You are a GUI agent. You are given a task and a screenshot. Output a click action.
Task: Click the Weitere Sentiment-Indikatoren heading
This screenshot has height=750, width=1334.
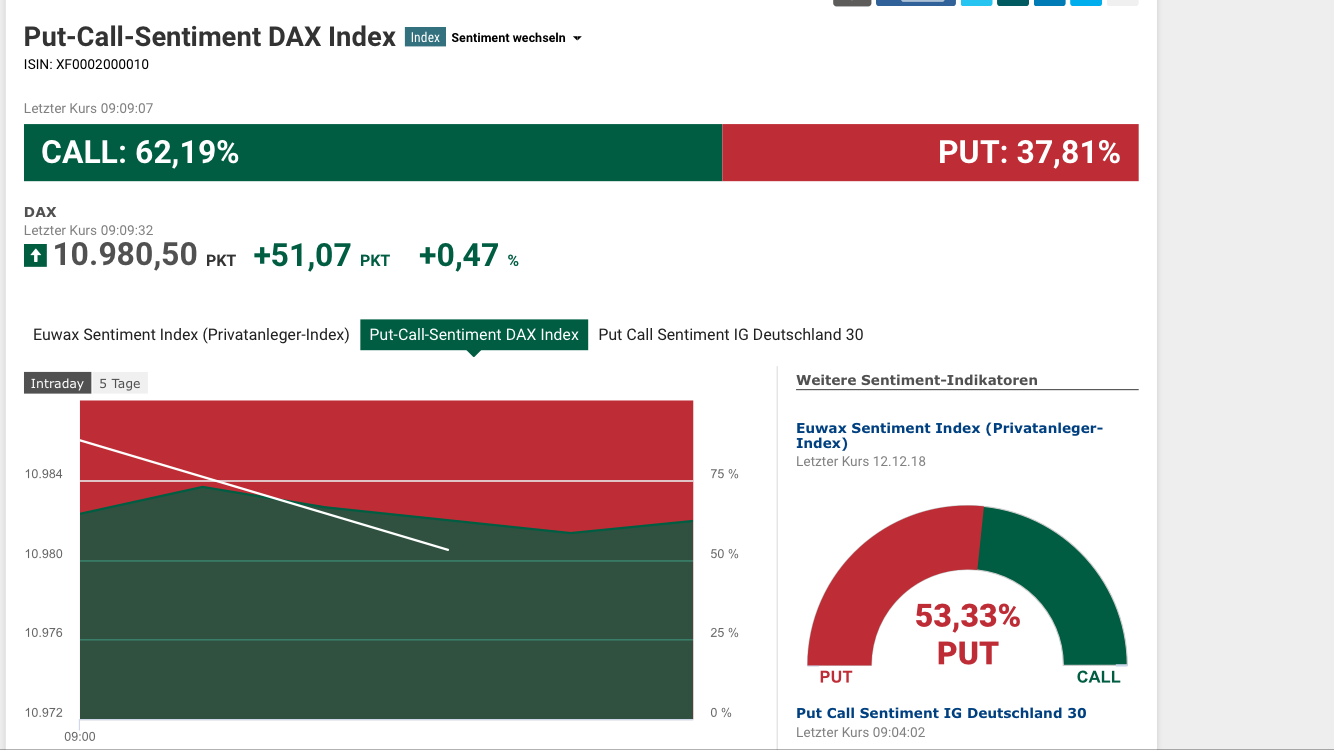(917, 380)
